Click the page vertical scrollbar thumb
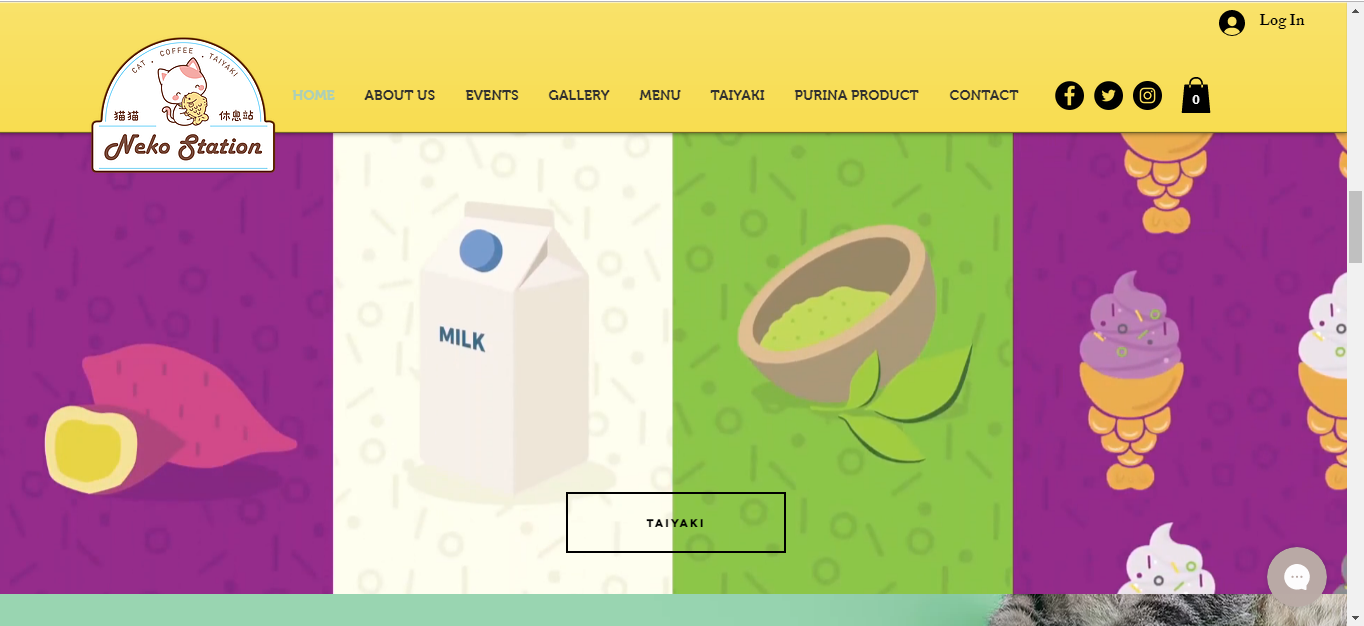 (1356, 226)
